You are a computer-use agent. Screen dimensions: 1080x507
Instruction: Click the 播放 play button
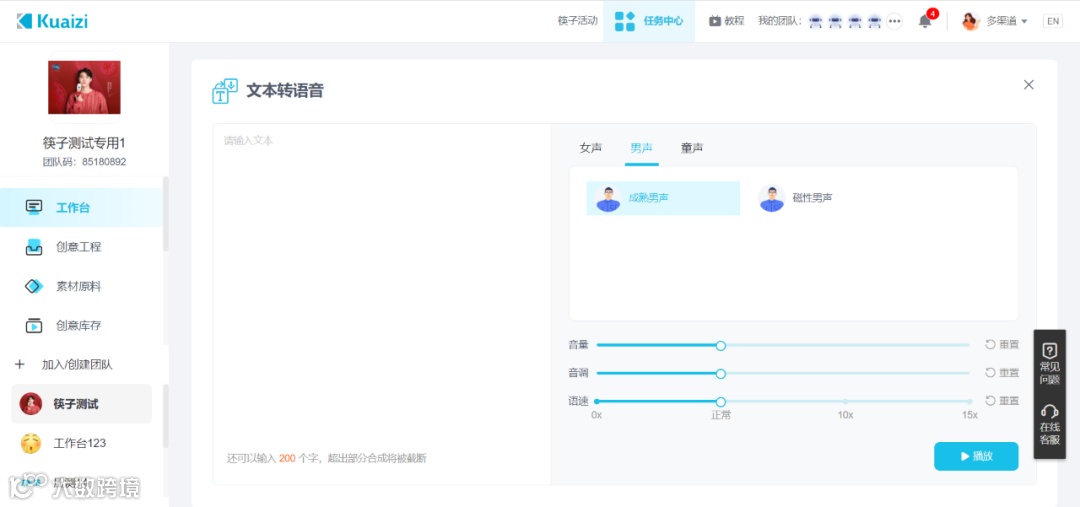(976, 456)
